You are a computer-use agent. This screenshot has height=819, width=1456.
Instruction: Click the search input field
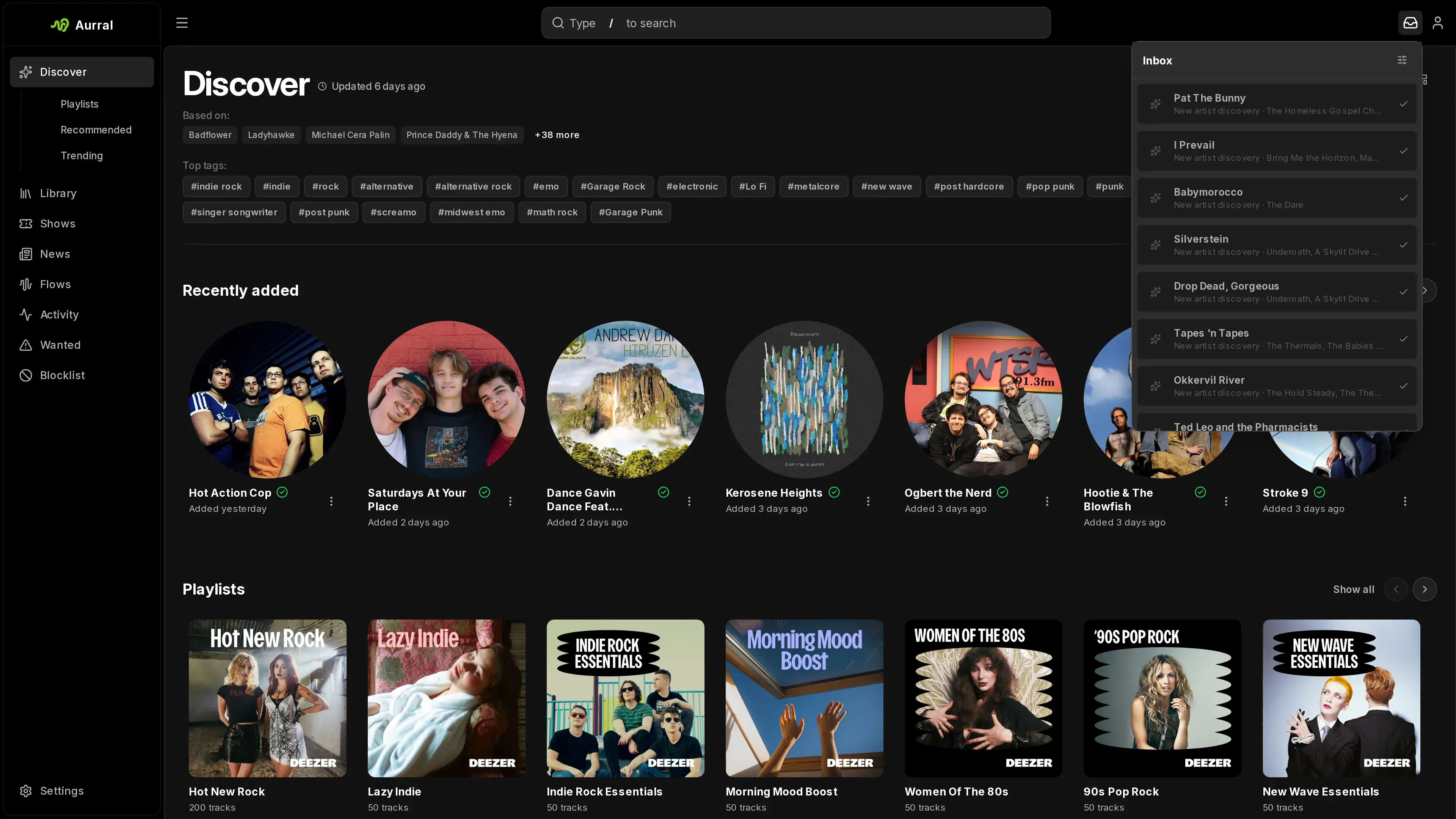tap(796, 23)
